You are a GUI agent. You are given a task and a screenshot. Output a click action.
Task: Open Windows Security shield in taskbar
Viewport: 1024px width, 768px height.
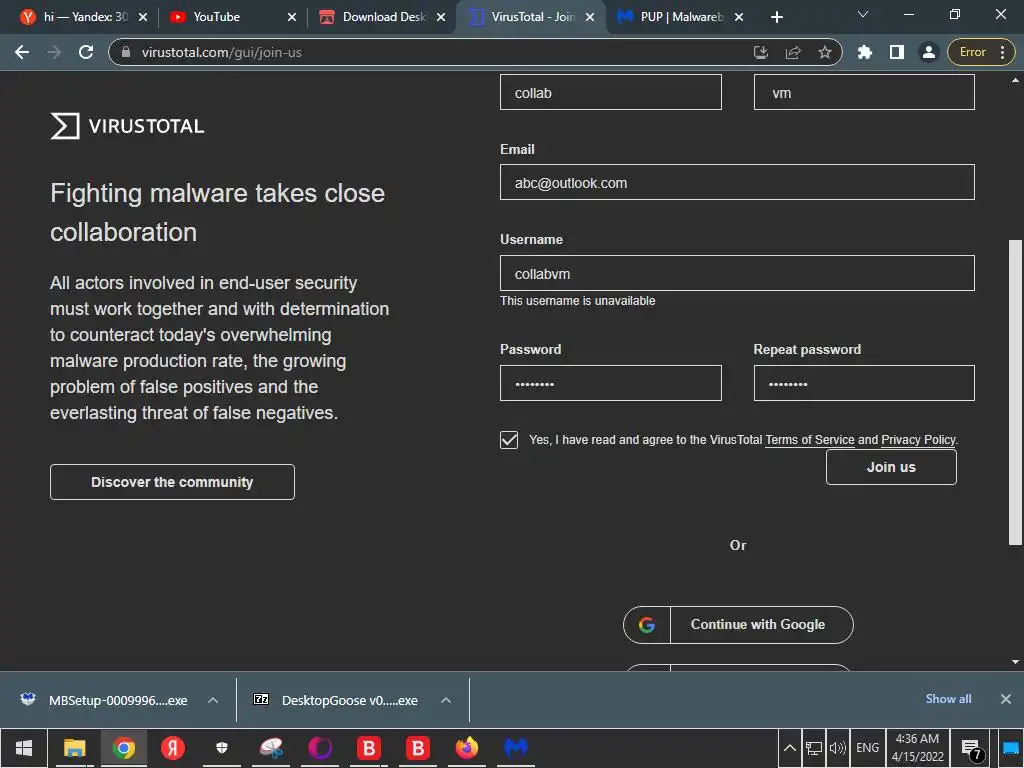[x=221, y=748]
